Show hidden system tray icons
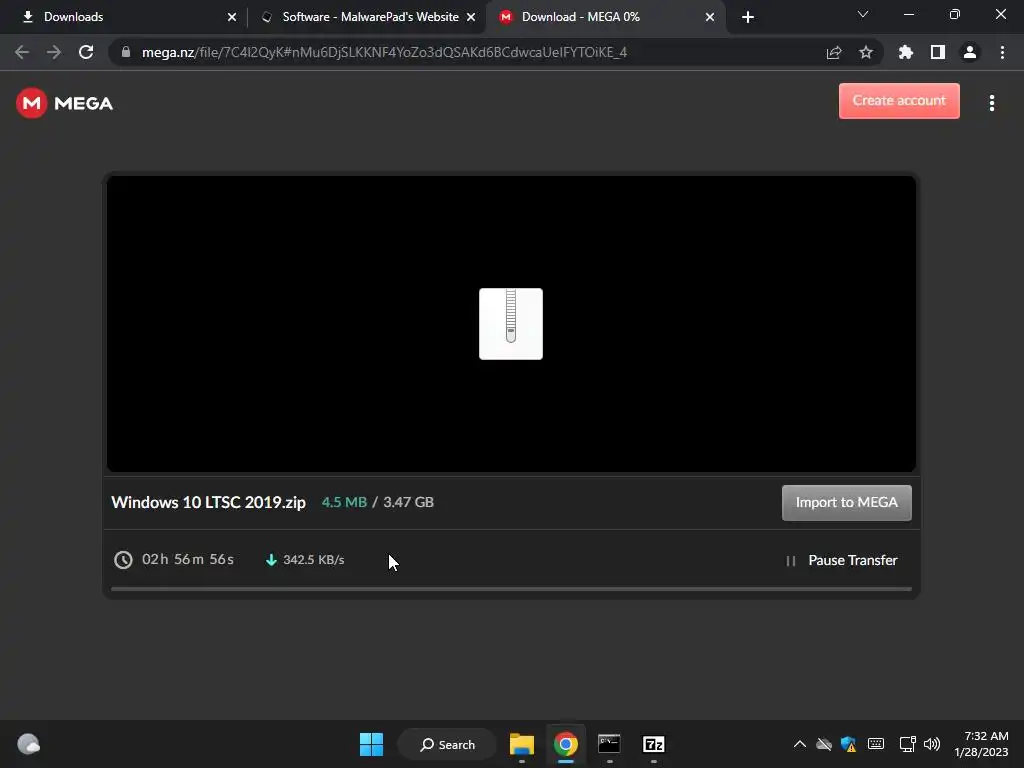This screenshot has width=1024, height=768. point(799,744)
